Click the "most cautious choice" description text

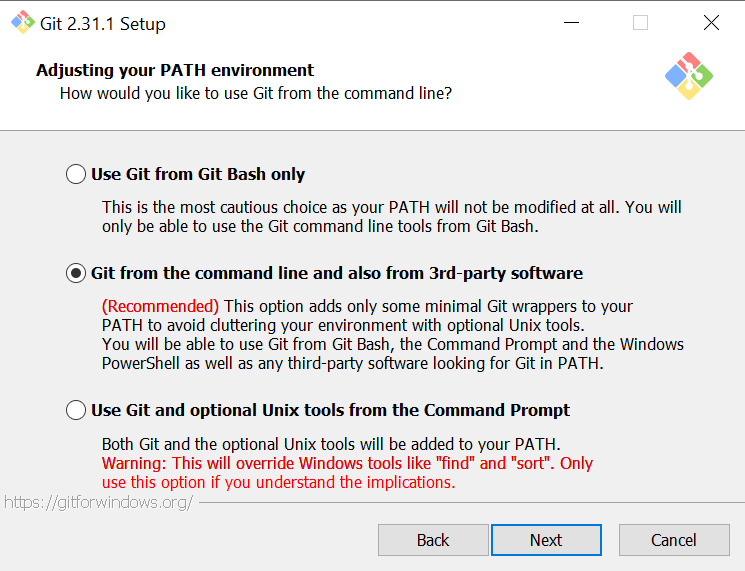tap(391, 208)
